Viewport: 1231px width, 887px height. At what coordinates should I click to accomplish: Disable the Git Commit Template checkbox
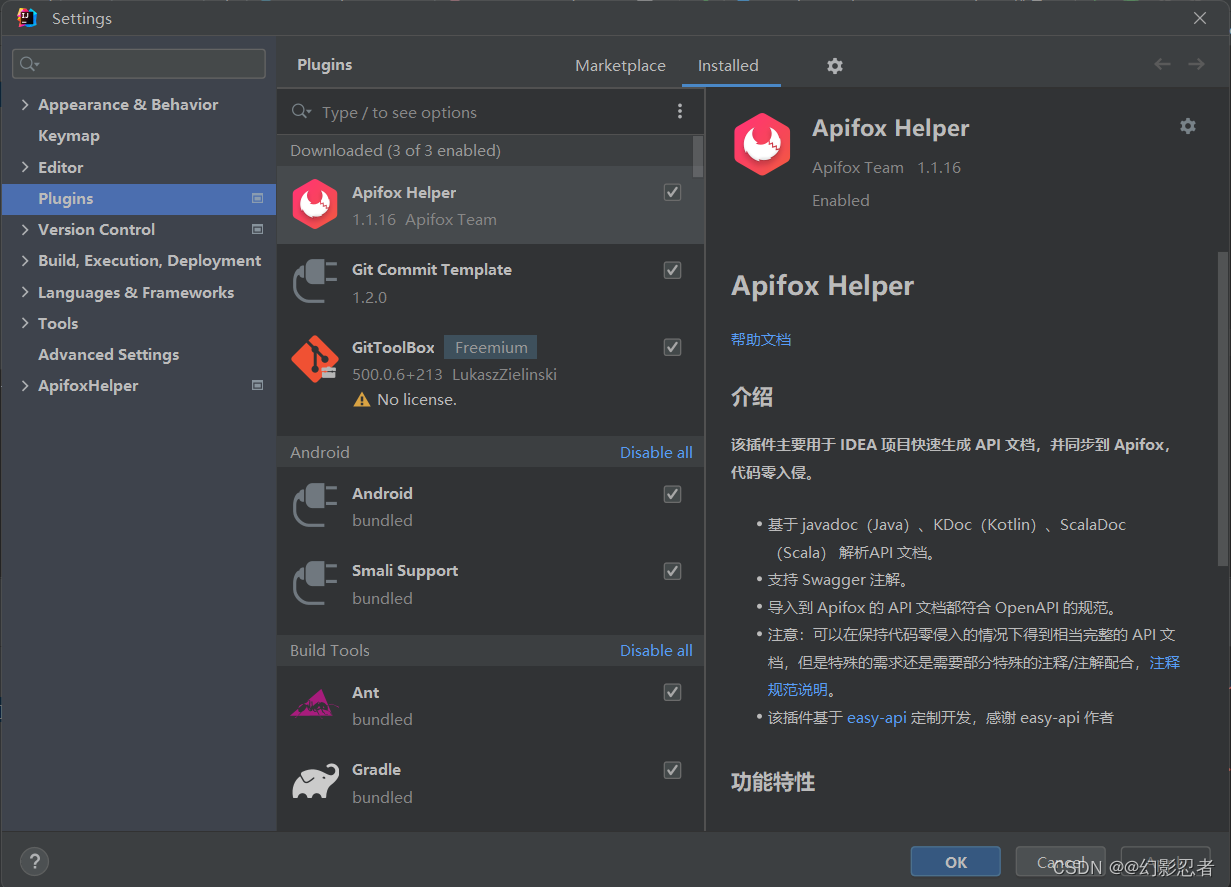coord(673,270)
